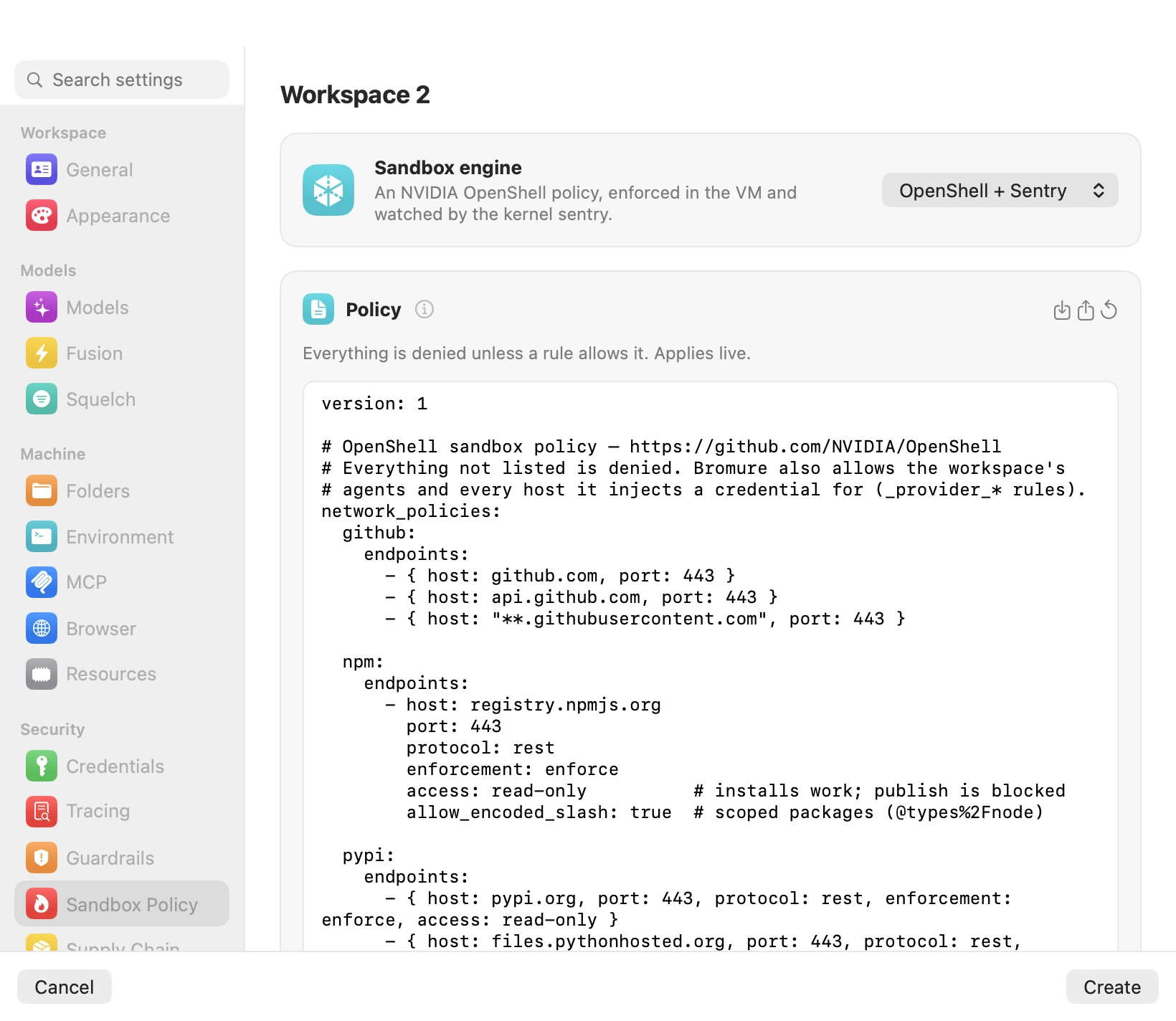Select Sandbox Policy sidebar item
The image size is (1176, 1021).
click(122, 903)
